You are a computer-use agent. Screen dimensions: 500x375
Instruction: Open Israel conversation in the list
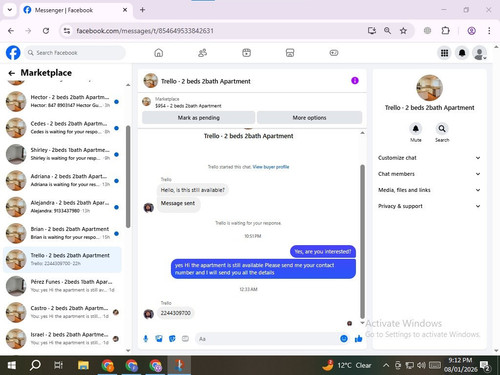click(62, 338)
